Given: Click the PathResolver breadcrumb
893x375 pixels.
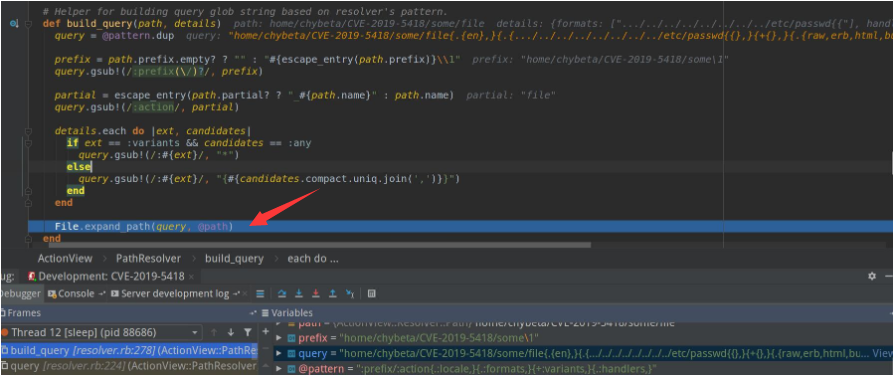Looking at the screenshot, I should pyautogui.click(x=148, y=258).
